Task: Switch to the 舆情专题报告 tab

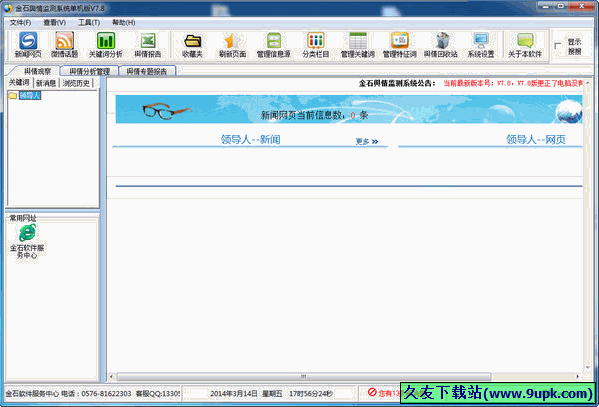Action: pyautogui.click(x=147, y=71)
